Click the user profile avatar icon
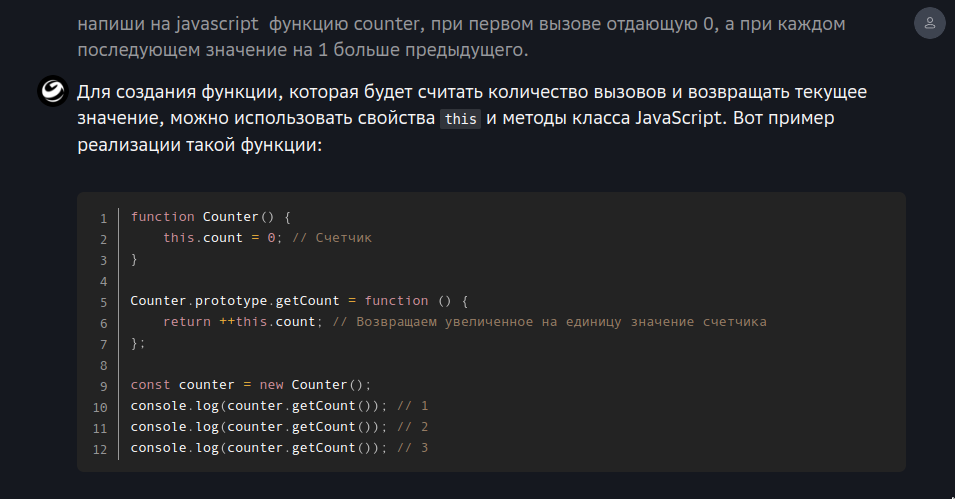Screen dimensions: 955x499 (x=929, y=23)
